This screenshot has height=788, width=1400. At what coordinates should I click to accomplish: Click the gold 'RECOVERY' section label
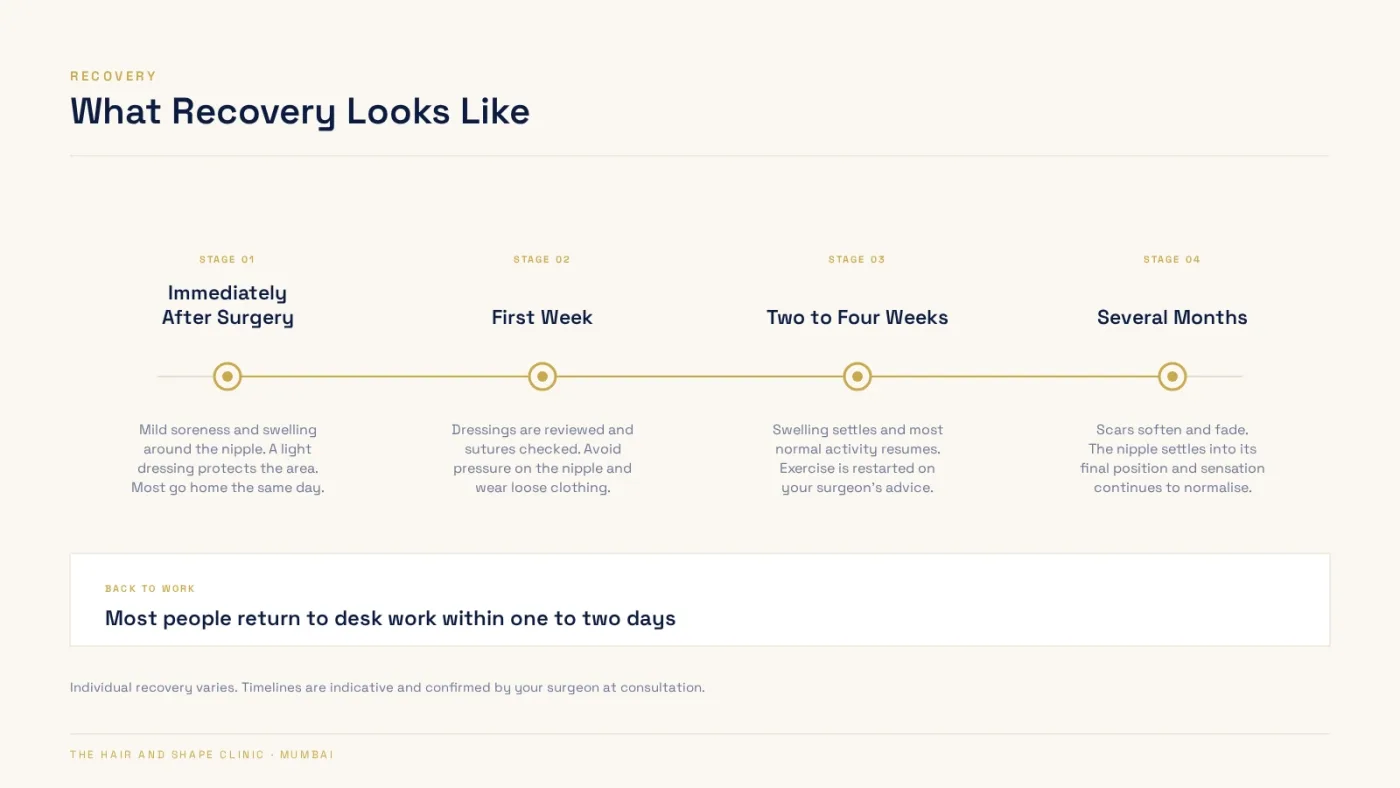(x=113, y=76)
